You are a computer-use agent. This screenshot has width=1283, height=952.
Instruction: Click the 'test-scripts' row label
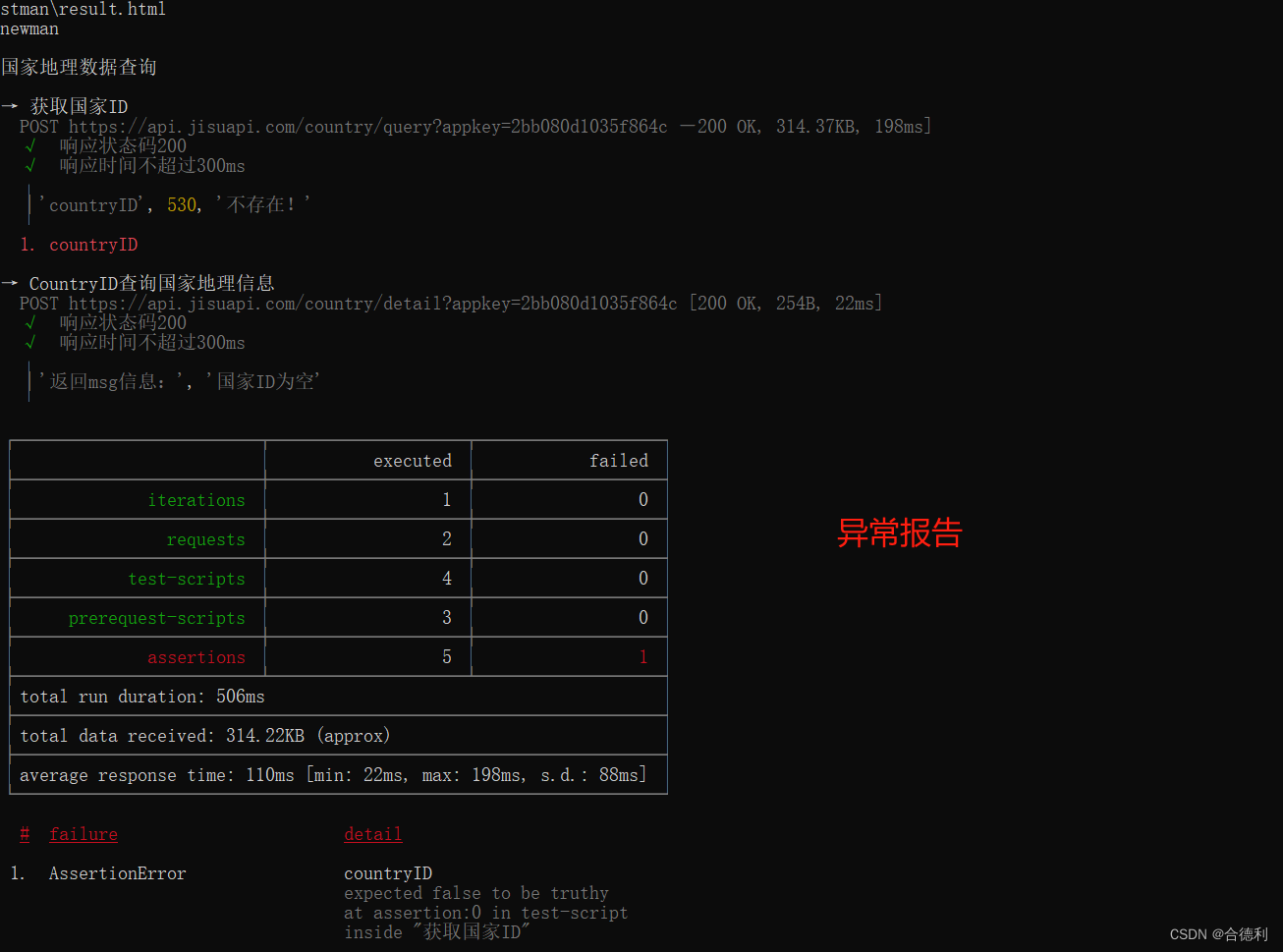[187, 579]
